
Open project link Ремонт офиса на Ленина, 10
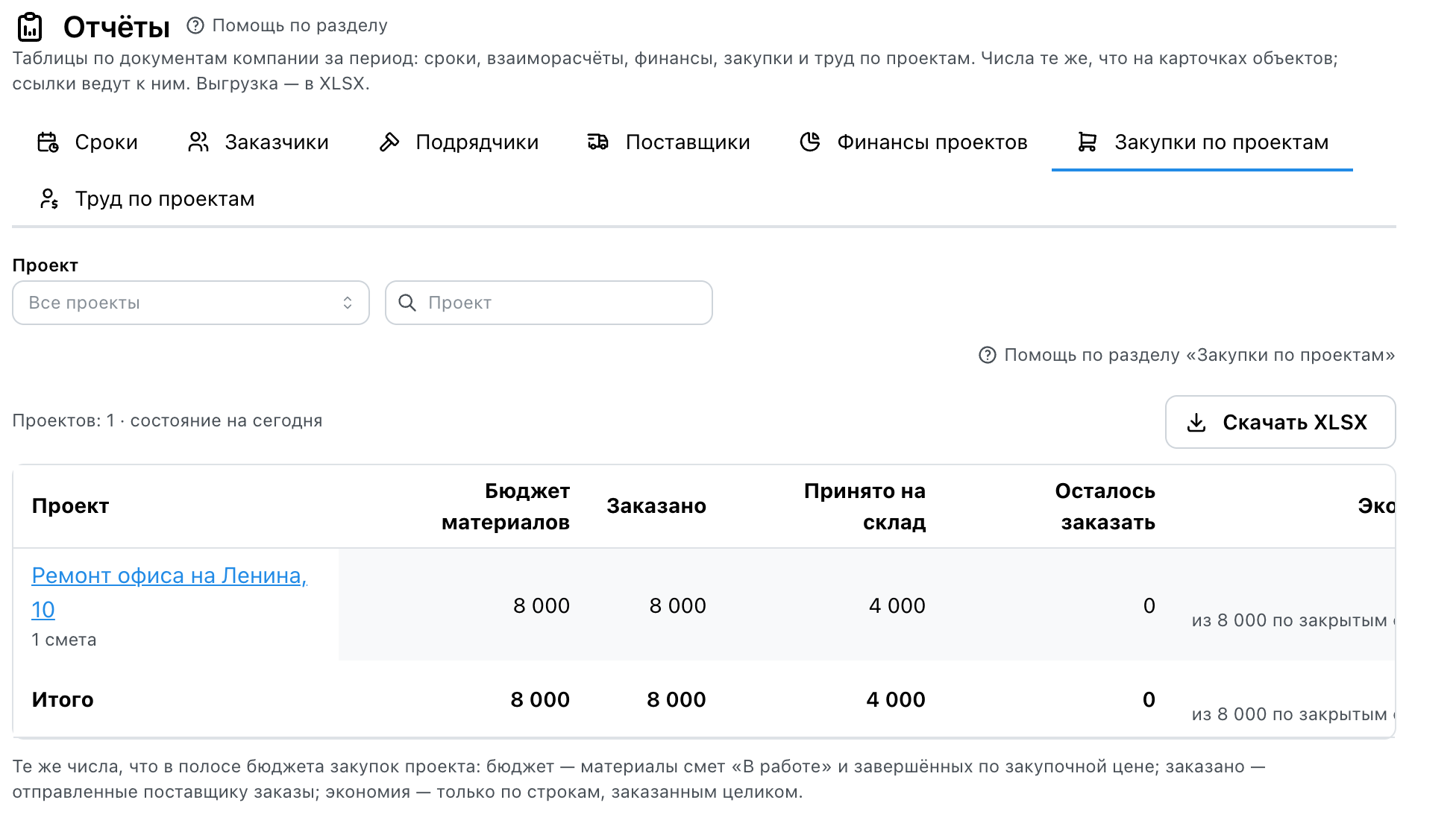pyautogui.click(x=169, y=592)
